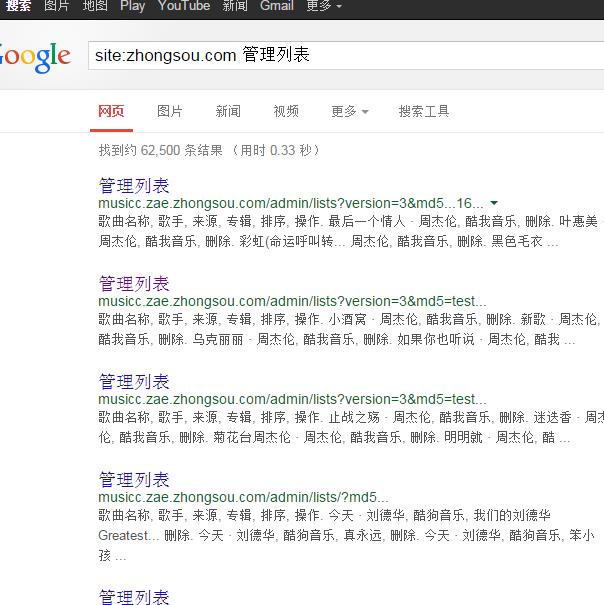The image size is (604, 605).
Task: Select the 网页 results tab
Action: [x=111, y=112]
